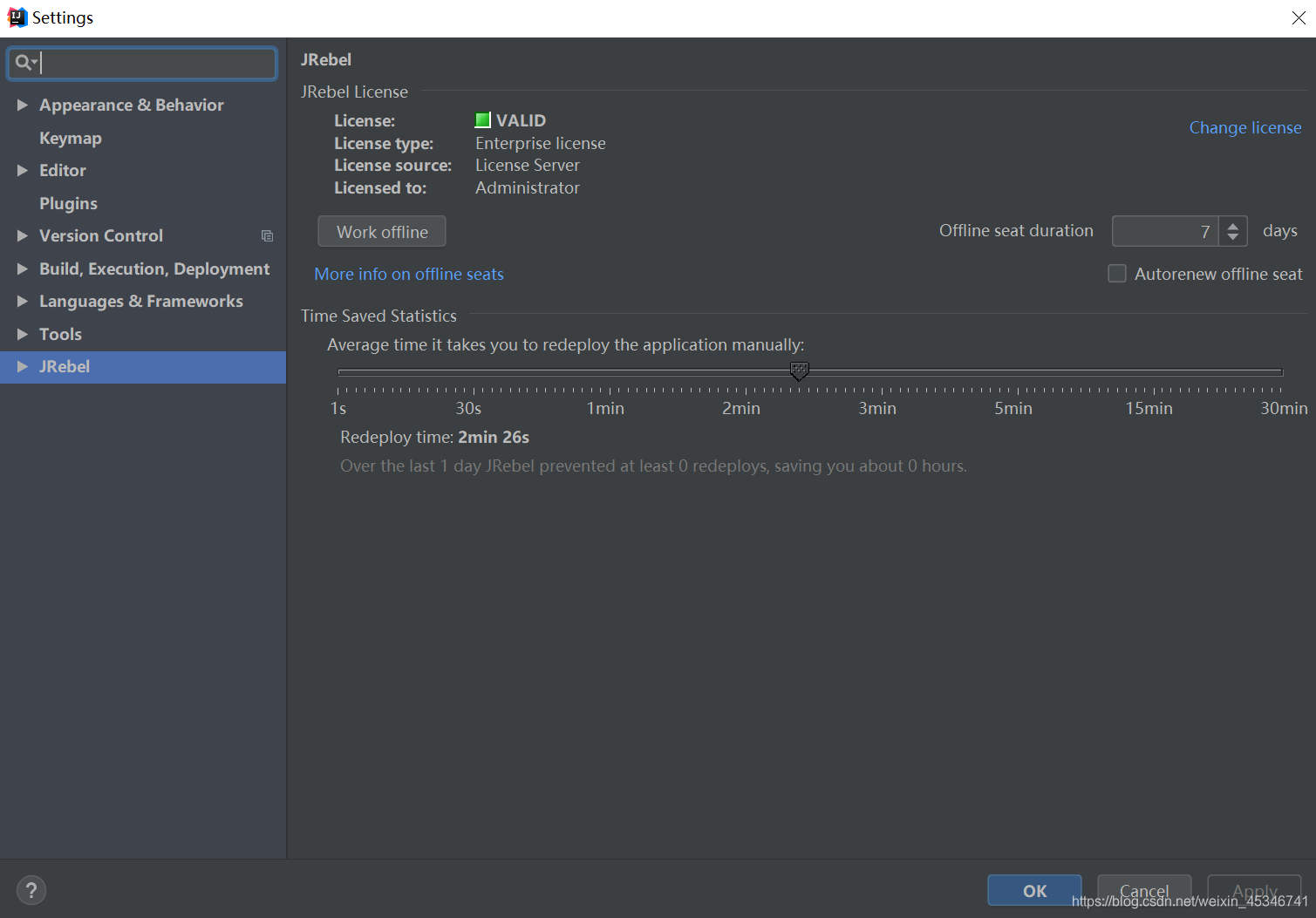Viewport: 1316px width, 918px height.
Task: Set redeploy slider to 30s mark
Action: click(x=474, y=372)
